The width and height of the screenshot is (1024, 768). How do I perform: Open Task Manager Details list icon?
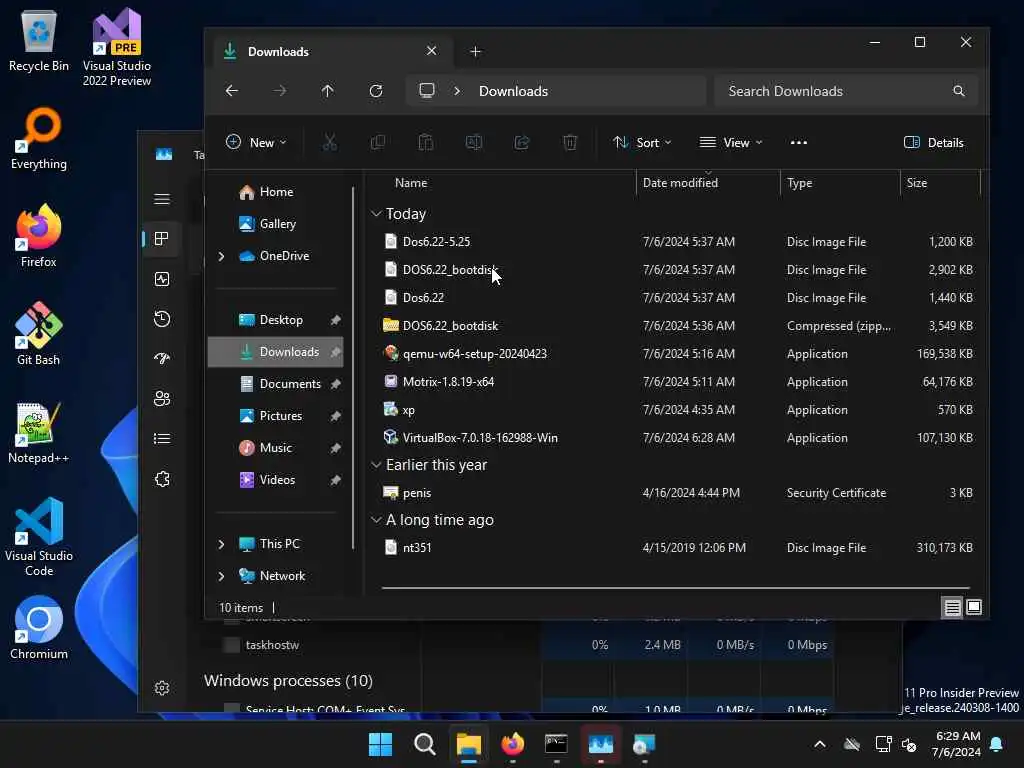tap(162, 438)
